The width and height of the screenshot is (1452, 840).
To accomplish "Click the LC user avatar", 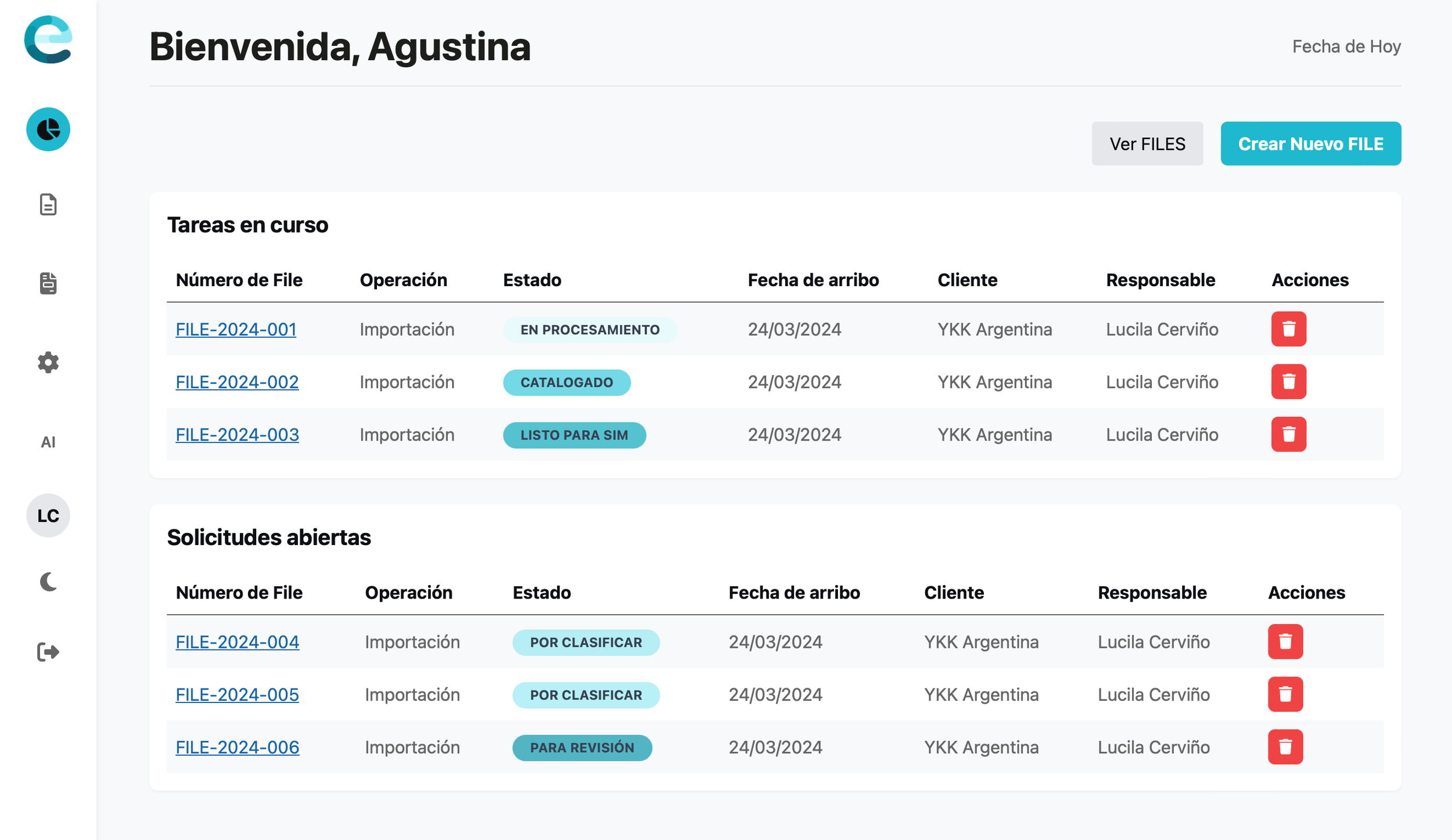I will click(x=48, y=515).
